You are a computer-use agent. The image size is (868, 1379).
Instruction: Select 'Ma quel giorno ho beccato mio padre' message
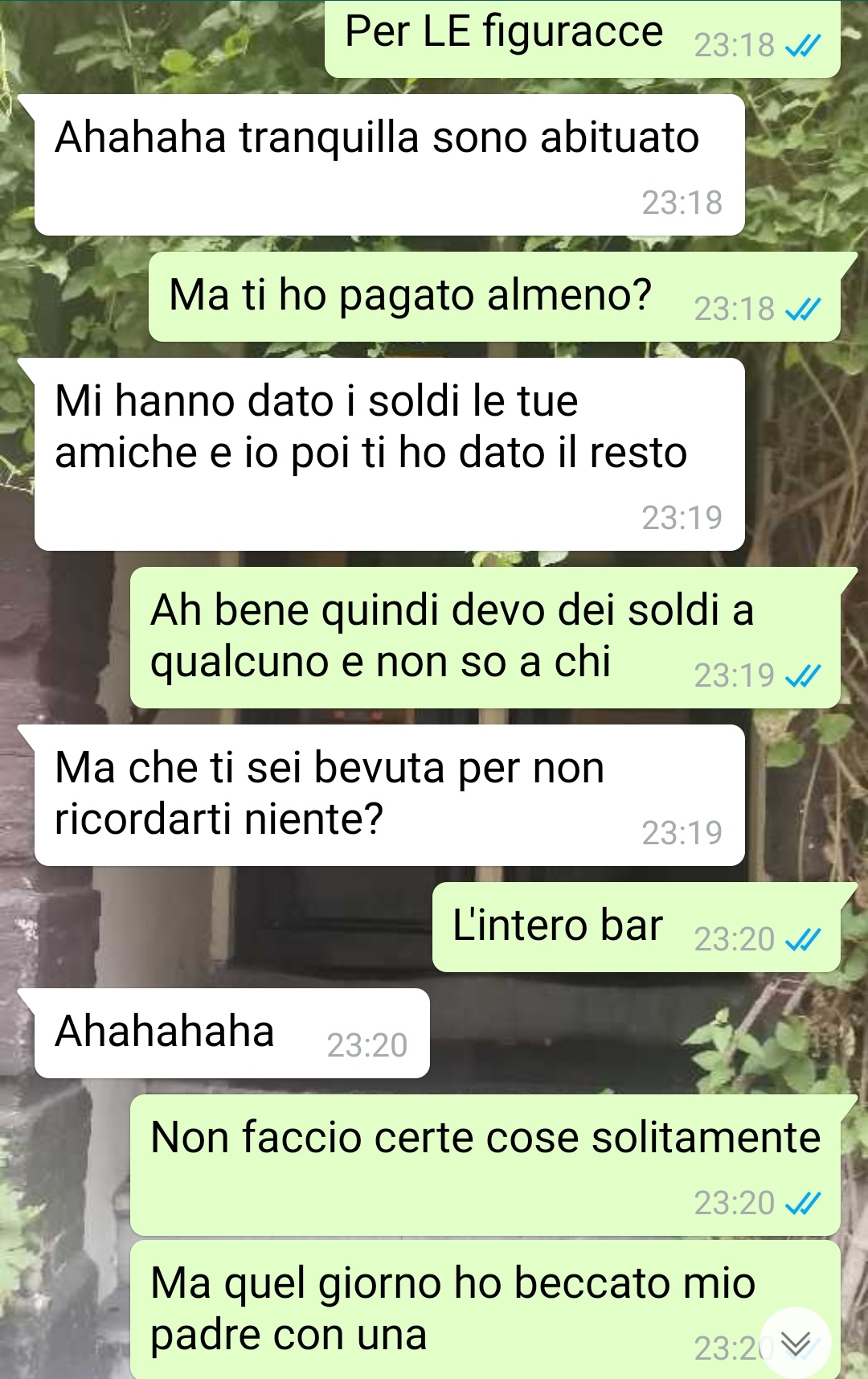point(485,1310)
